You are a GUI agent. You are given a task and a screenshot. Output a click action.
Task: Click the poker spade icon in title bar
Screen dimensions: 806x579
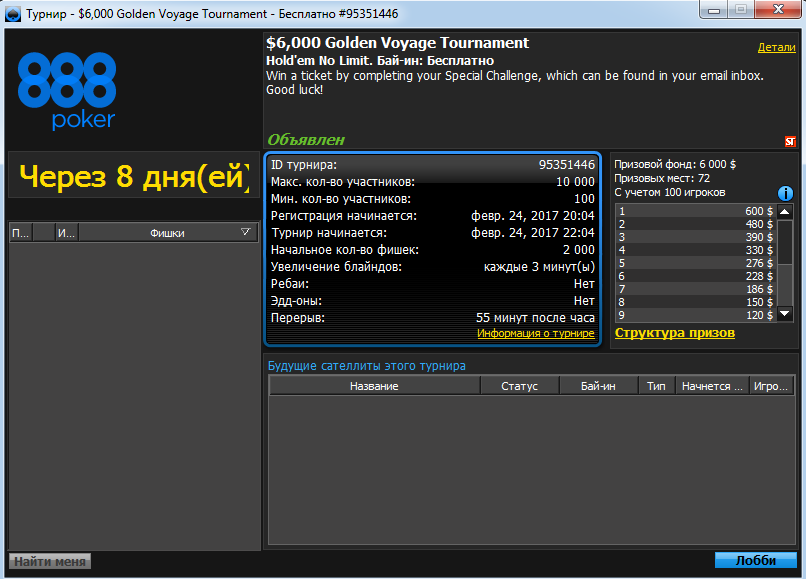tap(12, 14)
